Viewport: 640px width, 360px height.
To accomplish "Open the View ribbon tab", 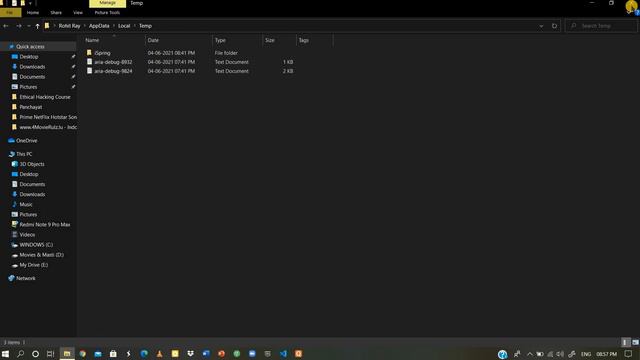I will tap(78, 13).
